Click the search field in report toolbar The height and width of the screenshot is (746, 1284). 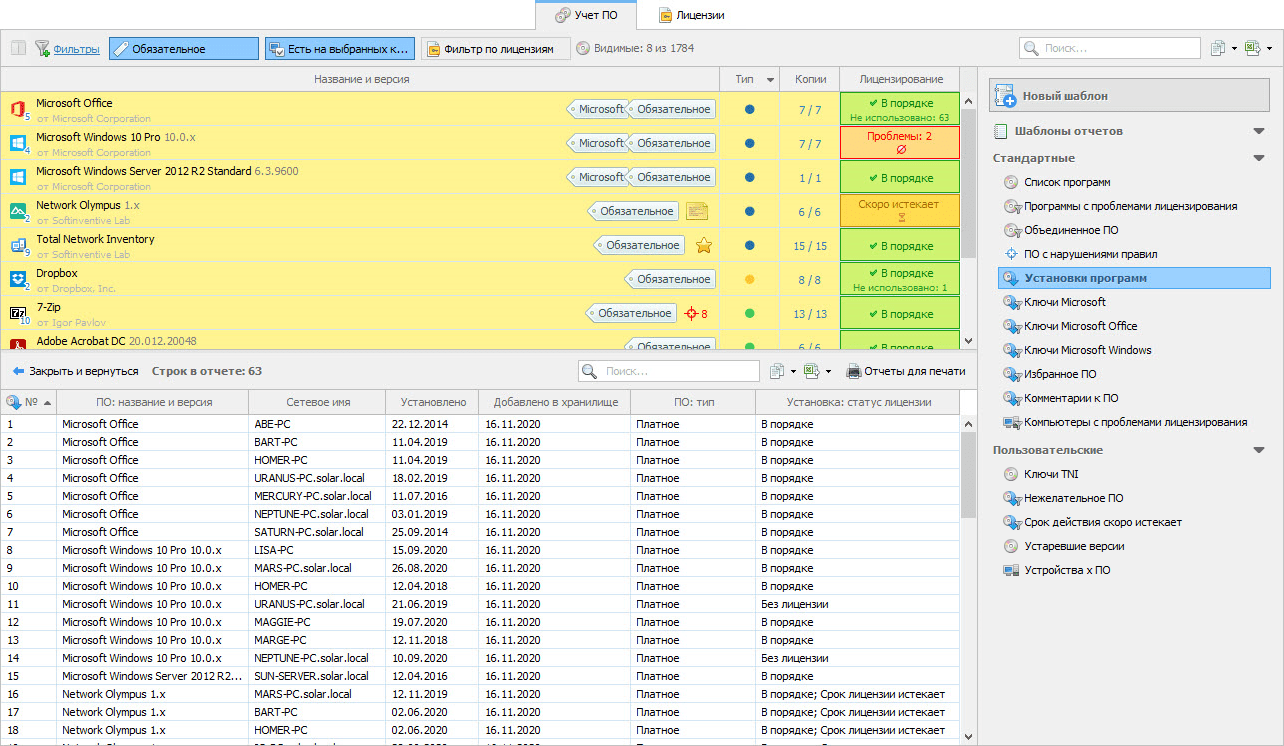pyautogui.click(x=669, y=371)
